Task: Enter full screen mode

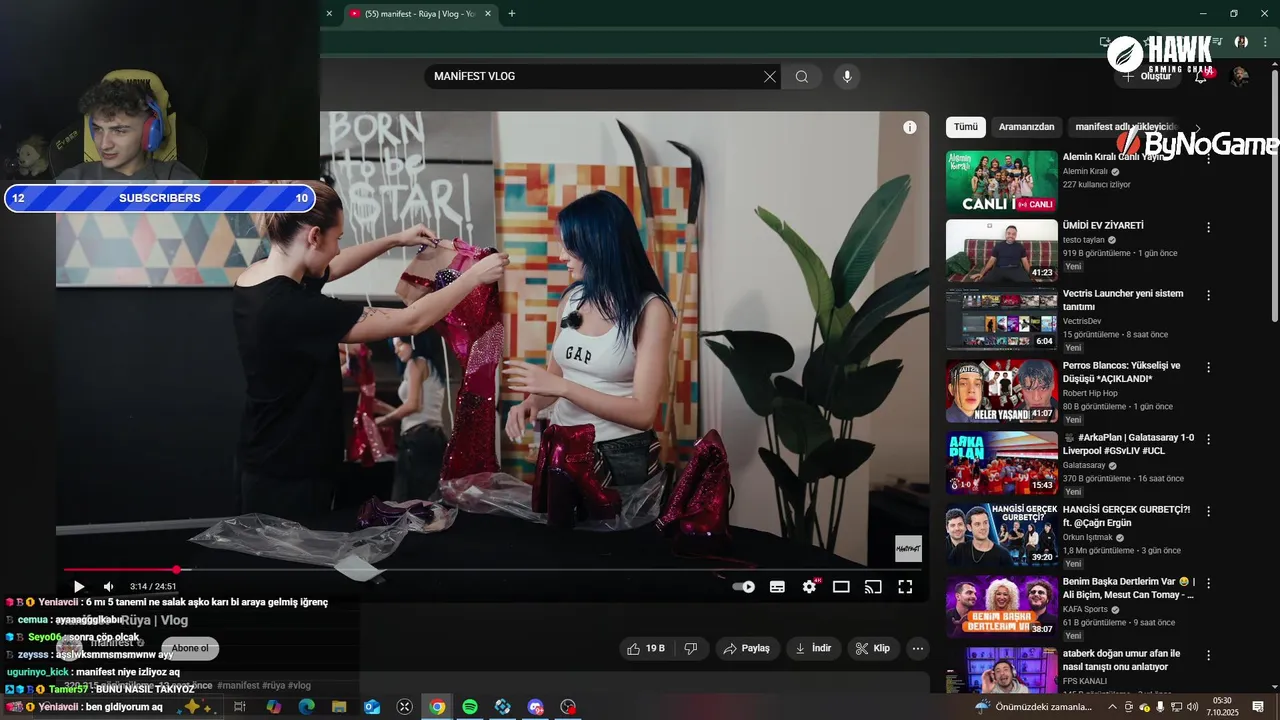Action: click(905, 587)
